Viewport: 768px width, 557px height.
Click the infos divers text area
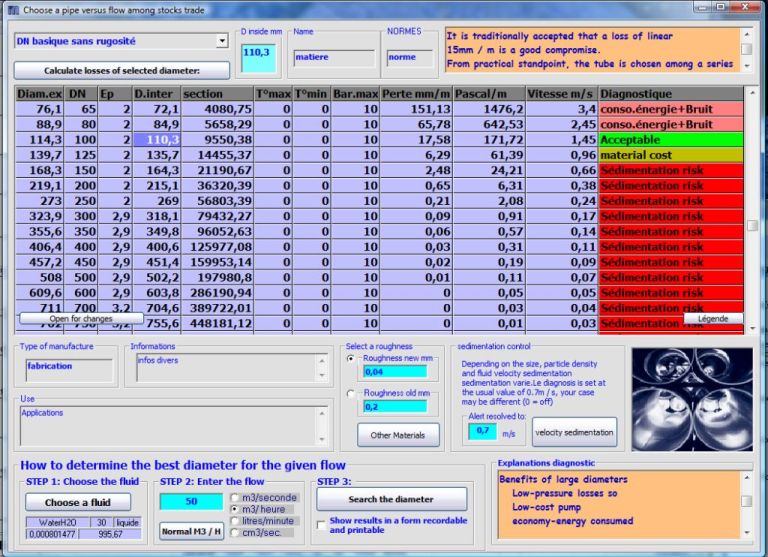[x=227, y=367]
